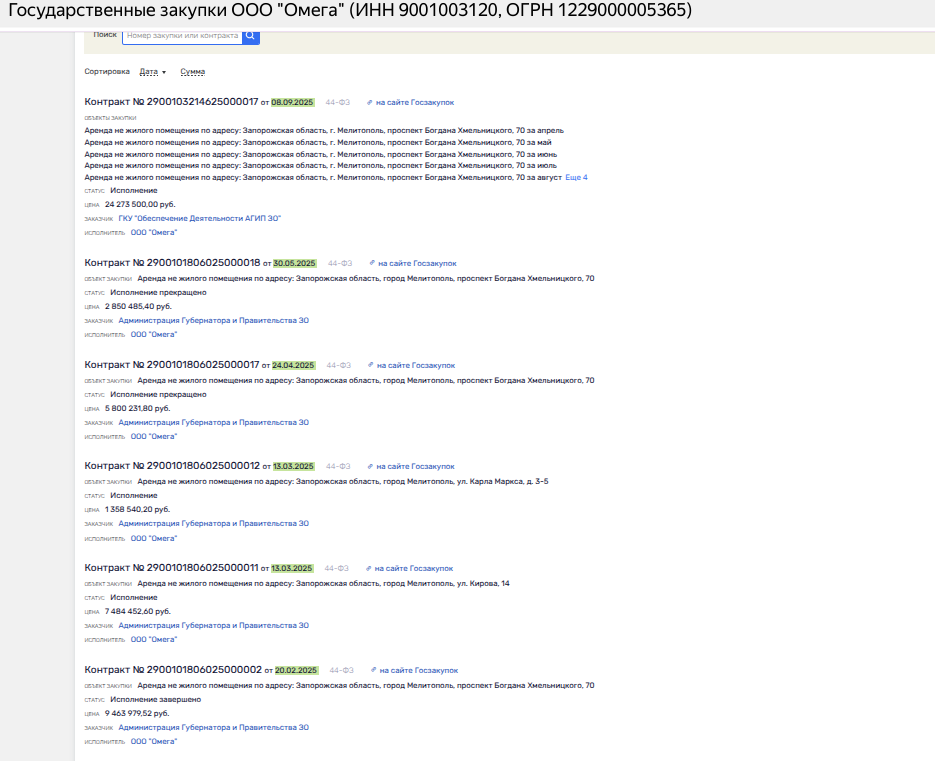Open contract № 2900101806025000018 heading

(172, 263)
